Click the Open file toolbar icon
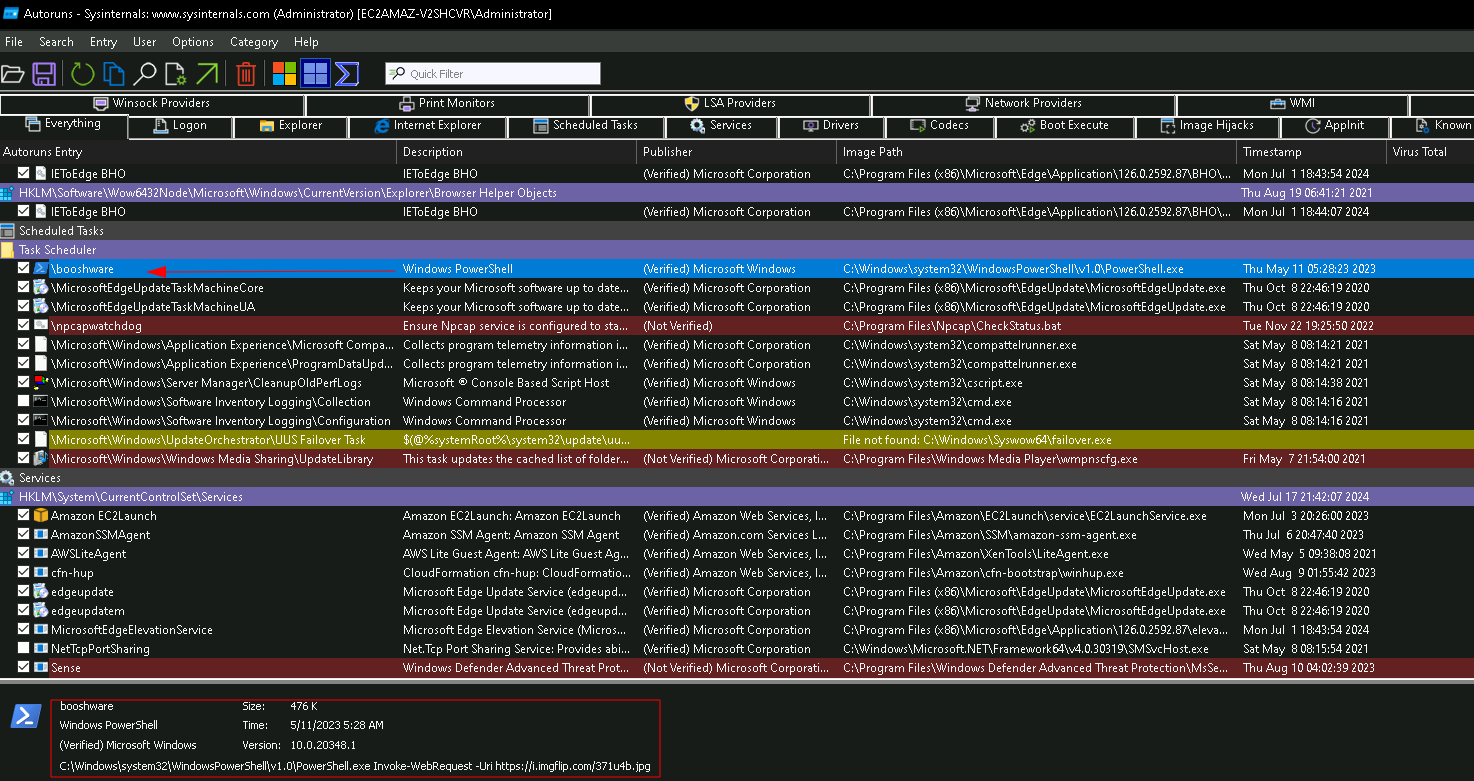The image size is (1474, 781). (x=12, y=73)
